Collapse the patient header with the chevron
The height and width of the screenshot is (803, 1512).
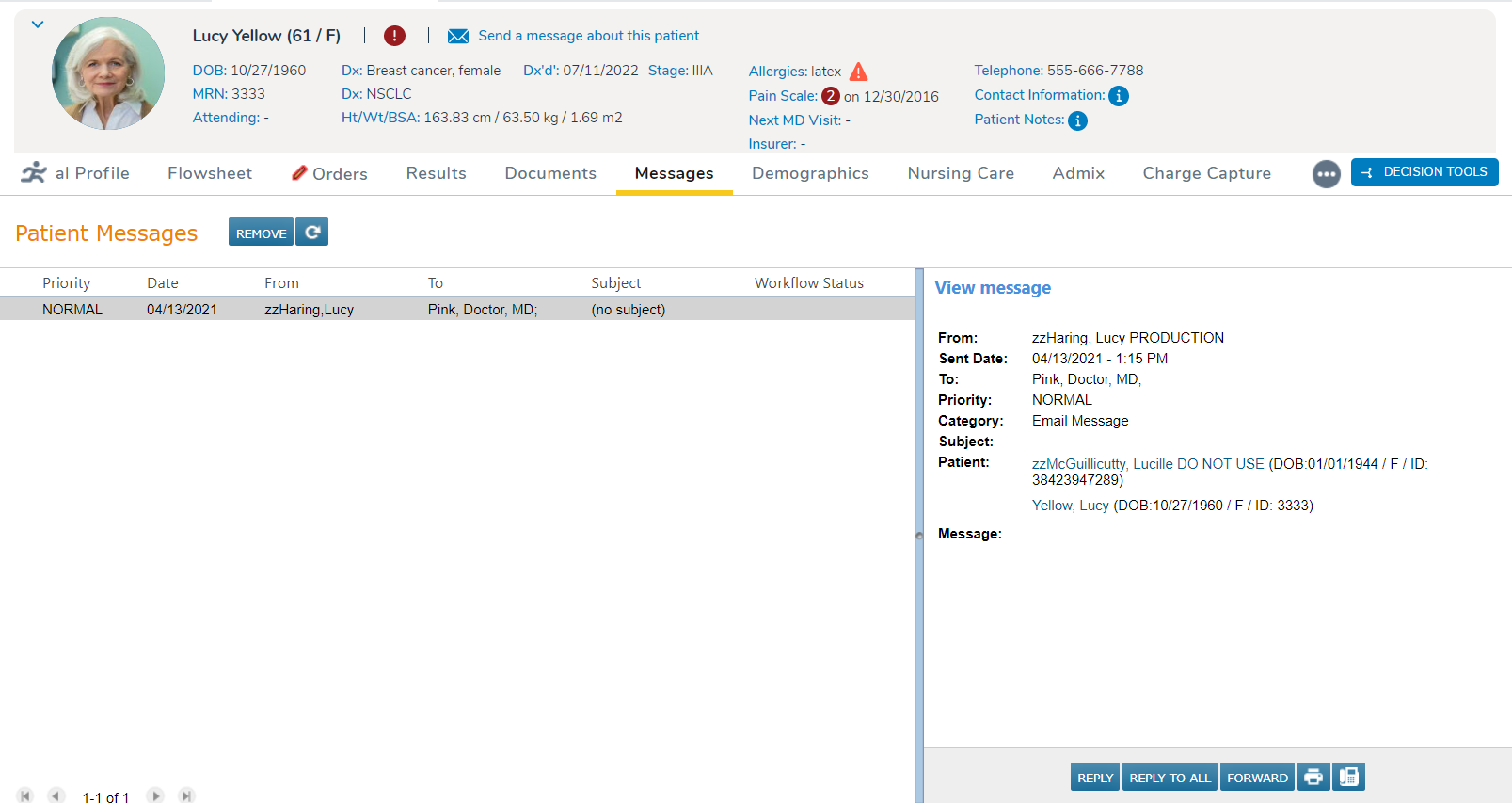(x=38, y=24)
